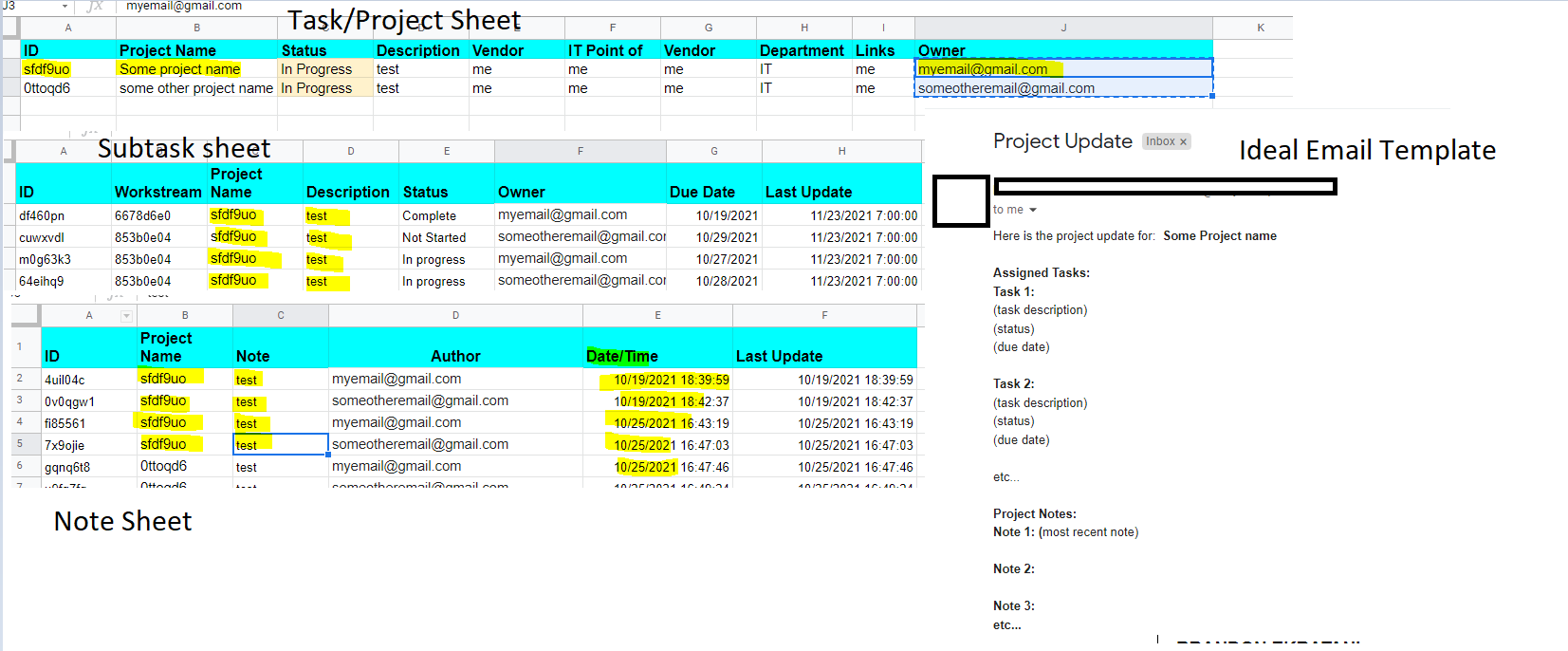
Task: Open the J3 name box dropdown arrow
Action: pyautogui.click(x=65, y=6)
